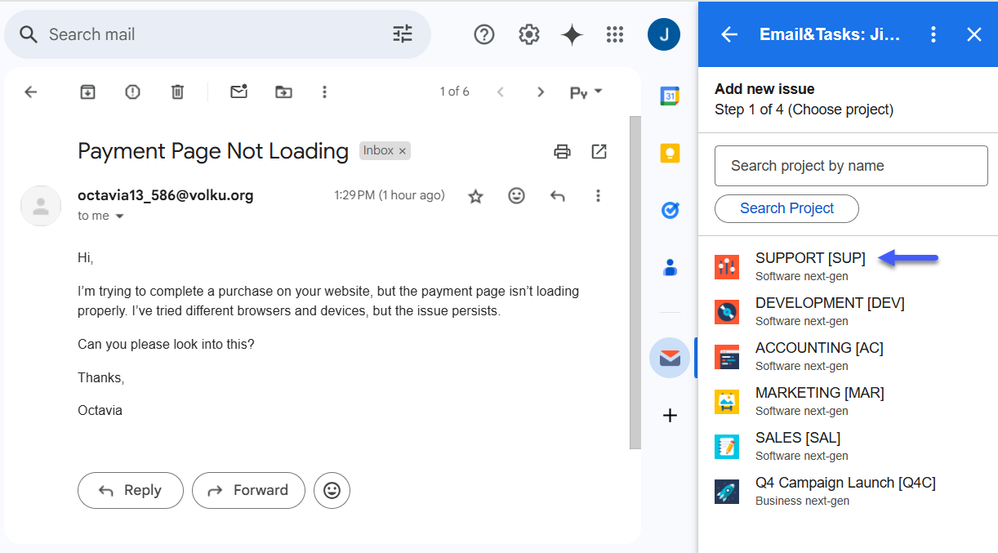This screenshot has width=998, height=553.
Task: Click the SALES project icon
Action: click(726, 447)
